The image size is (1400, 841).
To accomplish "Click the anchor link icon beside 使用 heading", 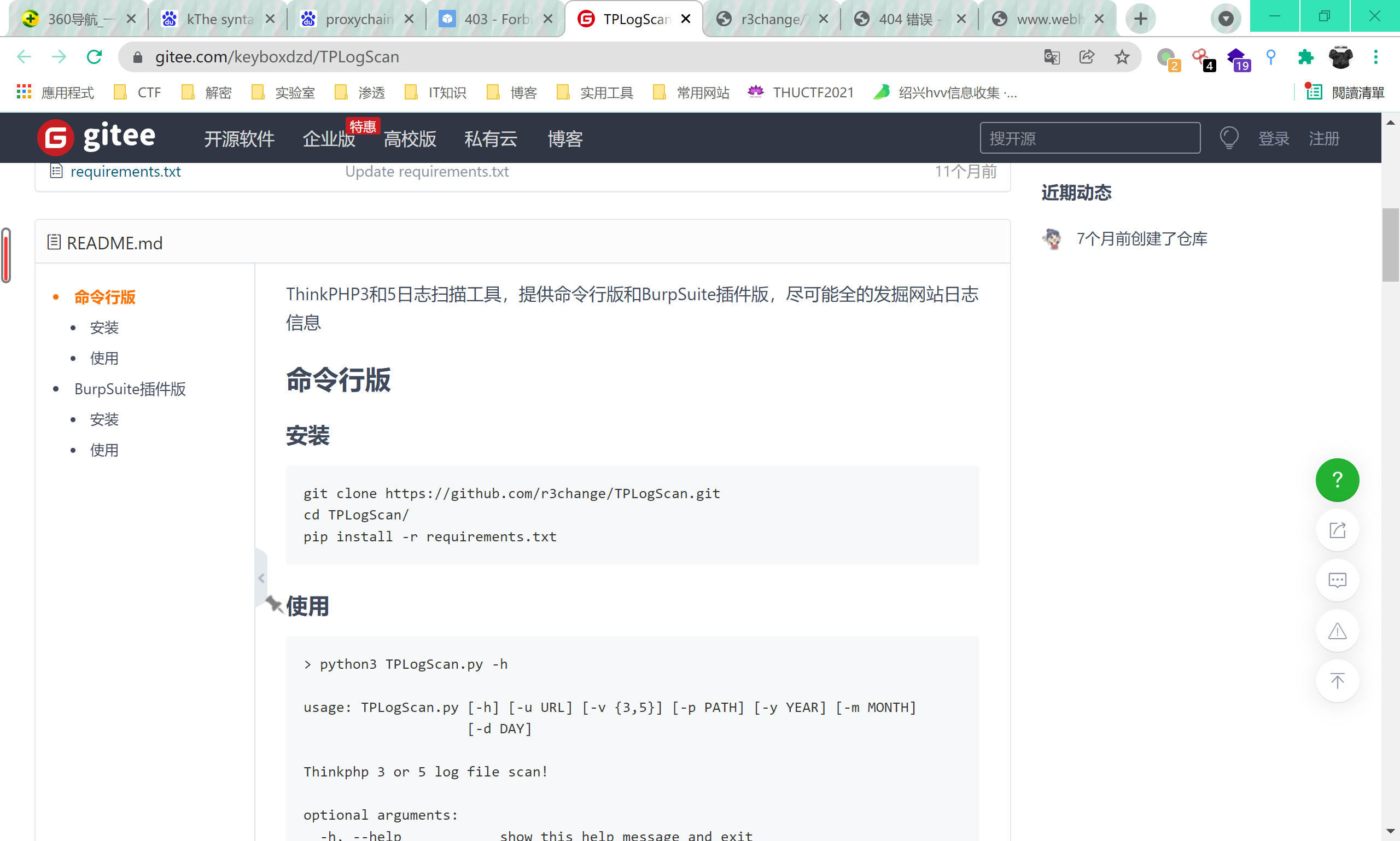I will click(x=275, y=604).
